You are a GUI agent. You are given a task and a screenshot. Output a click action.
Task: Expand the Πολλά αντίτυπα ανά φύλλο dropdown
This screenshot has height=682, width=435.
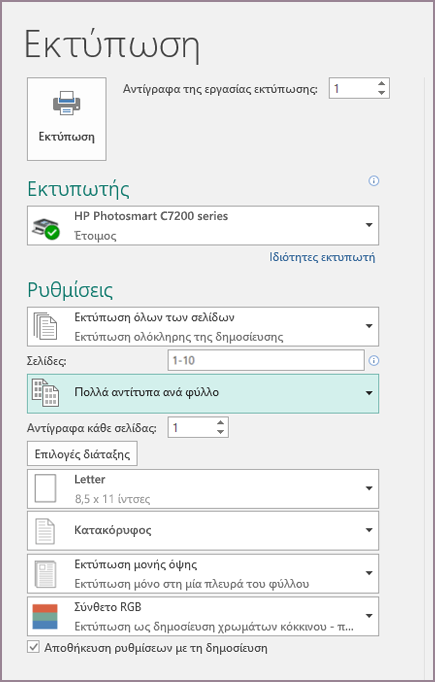click(369, 393)
